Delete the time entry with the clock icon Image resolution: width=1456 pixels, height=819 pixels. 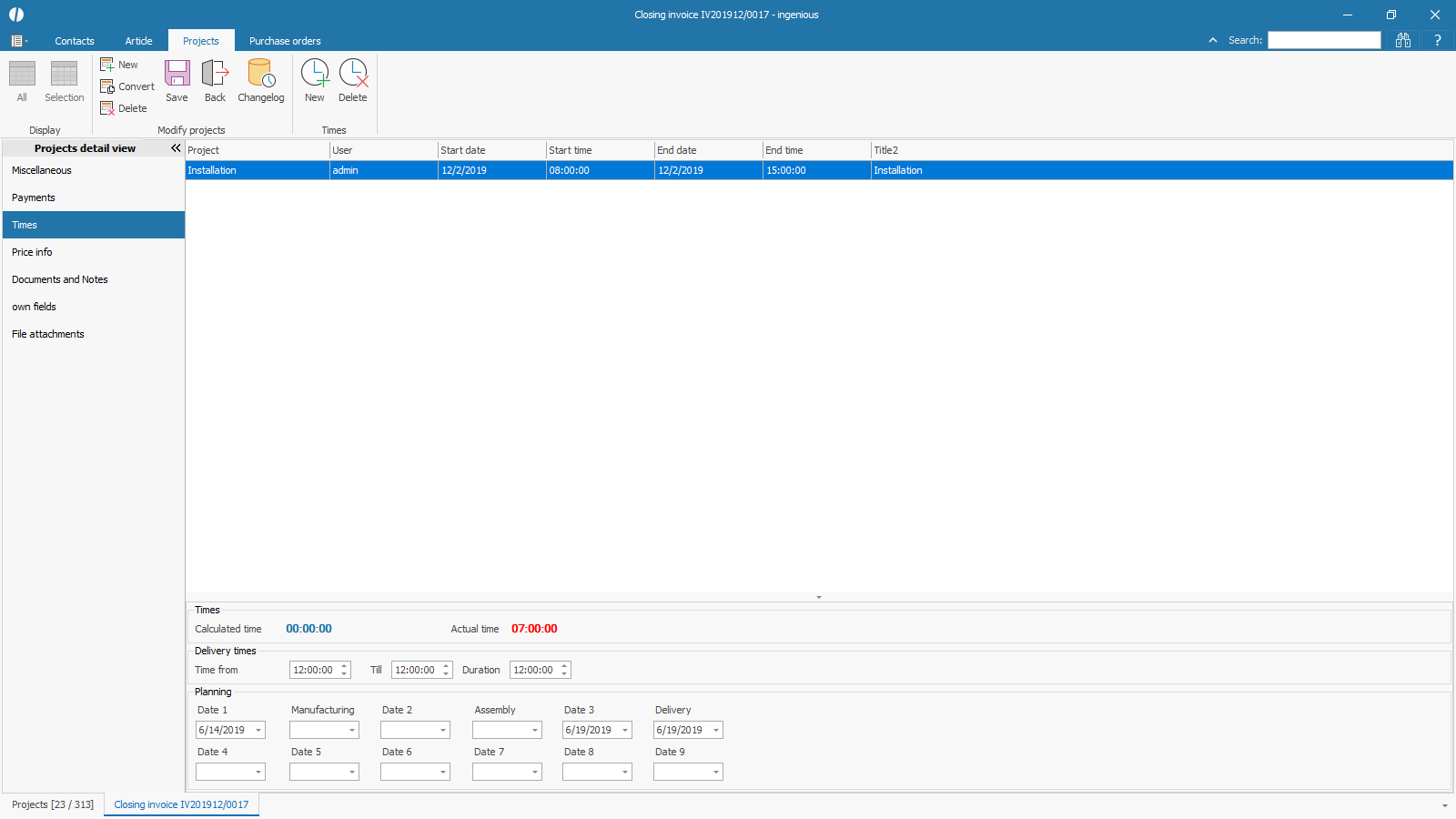(353, 74)
